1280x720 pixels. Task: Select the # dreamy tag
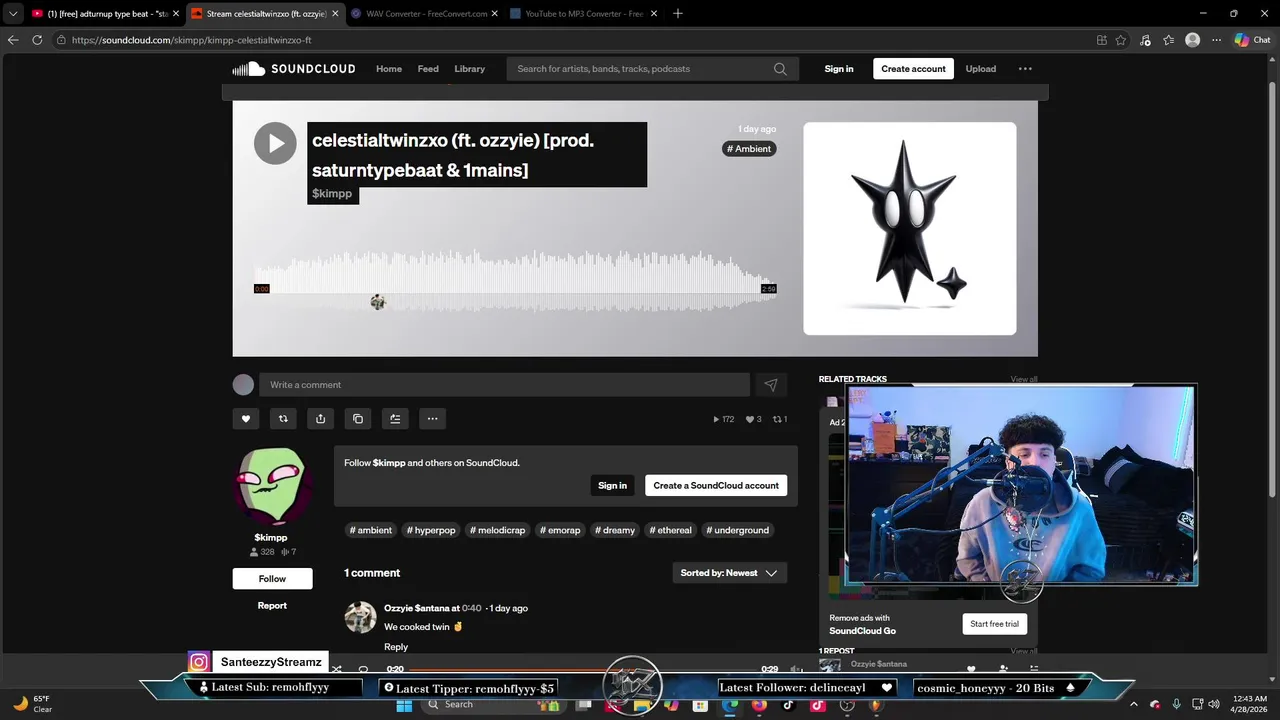[615, 530]
